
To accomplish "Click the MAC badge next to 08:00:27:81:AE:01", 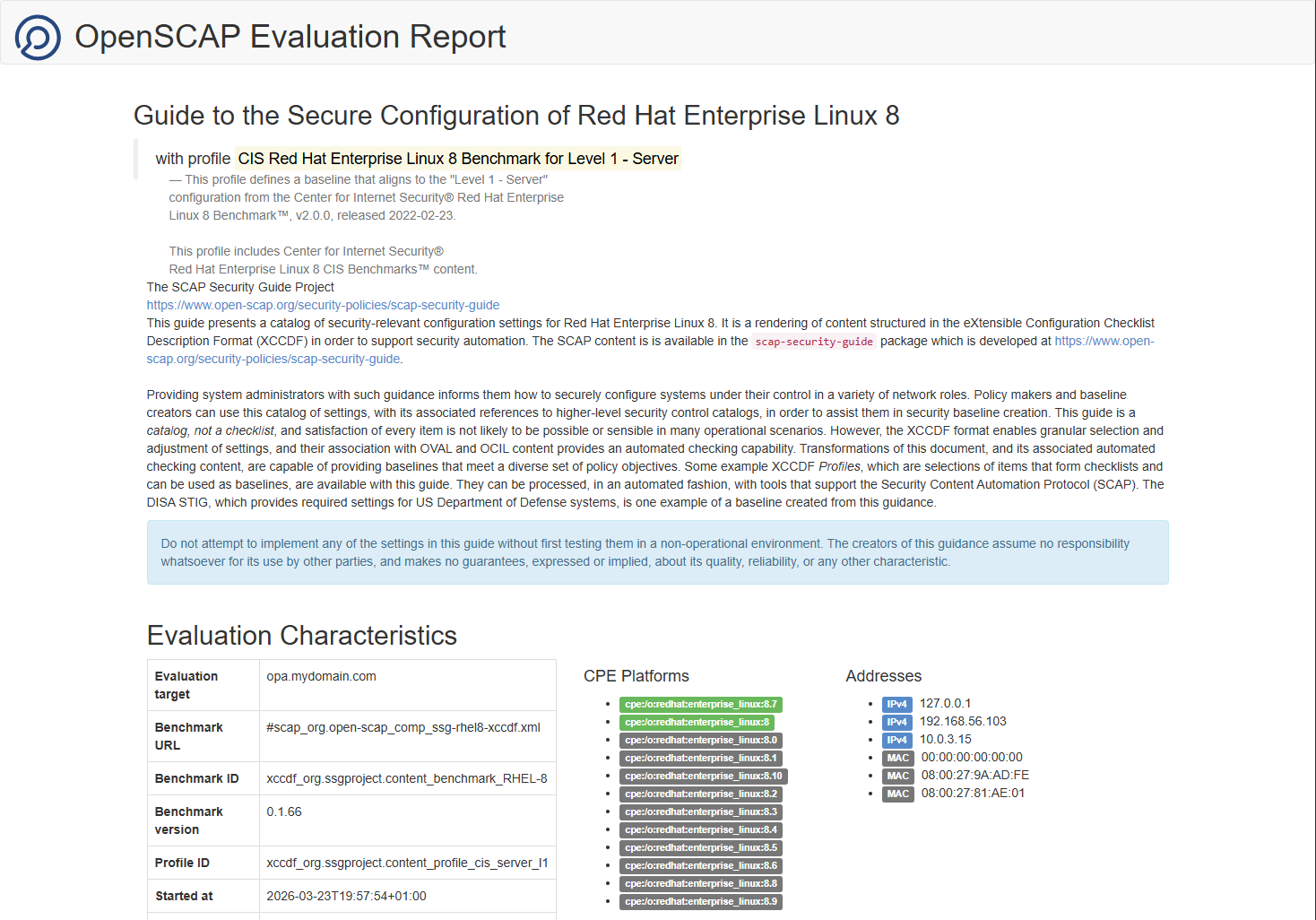I will point(898,794).
